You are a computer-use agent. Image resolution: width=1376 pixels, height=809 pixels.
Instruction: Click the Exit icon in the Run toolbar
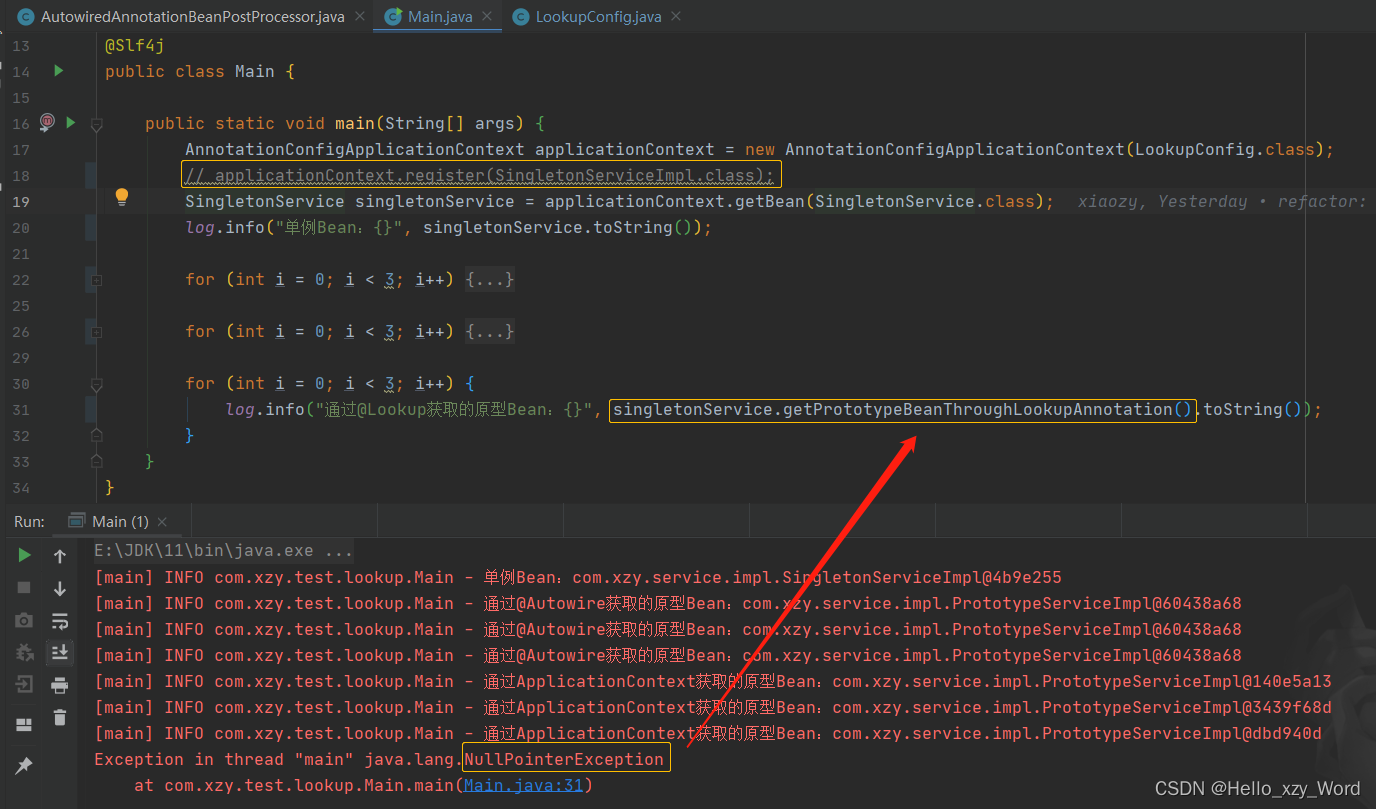tap(24, 685)
